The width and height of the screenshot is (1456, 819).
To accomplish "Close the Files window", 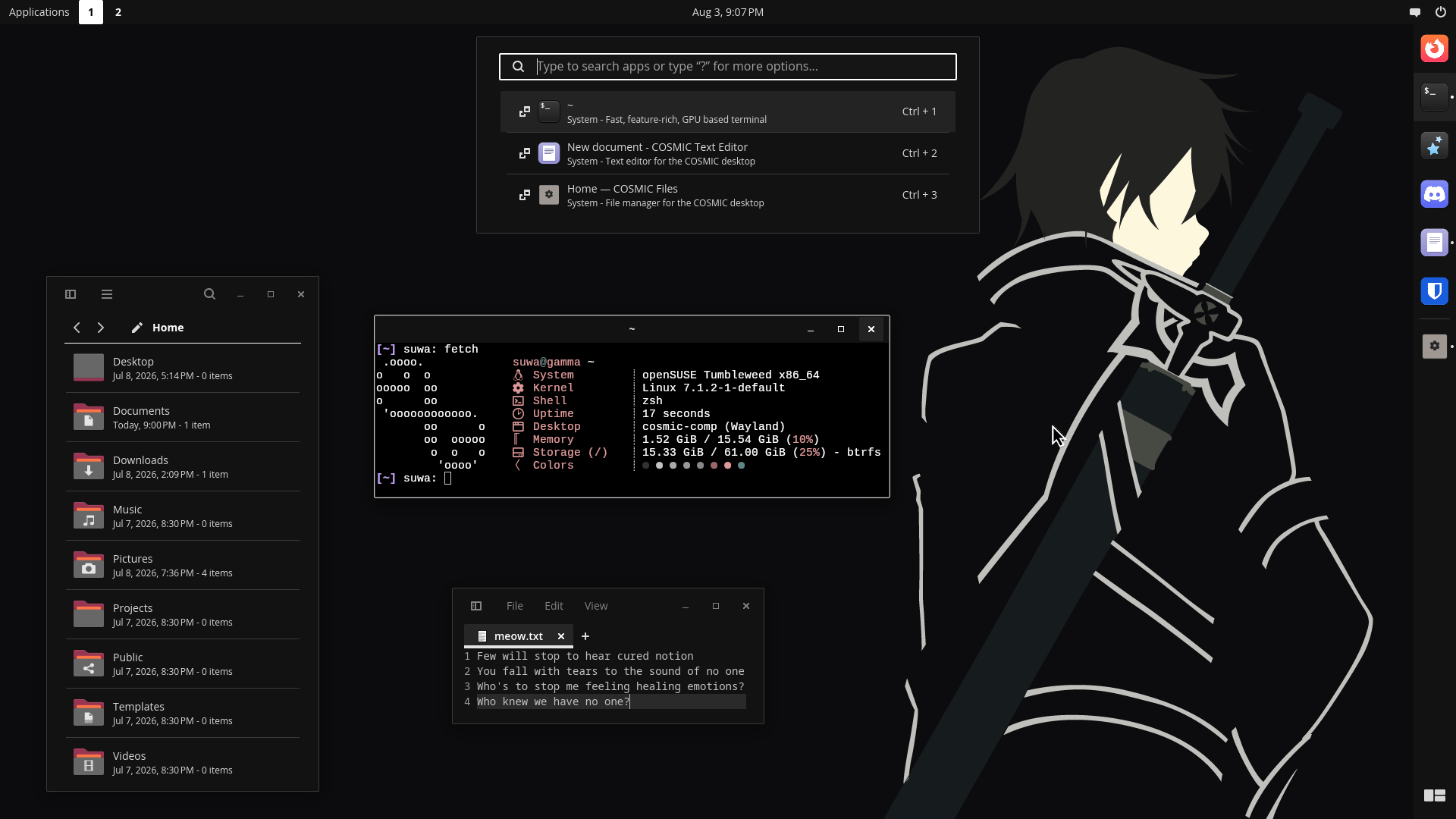I will (x=301, y=294).
